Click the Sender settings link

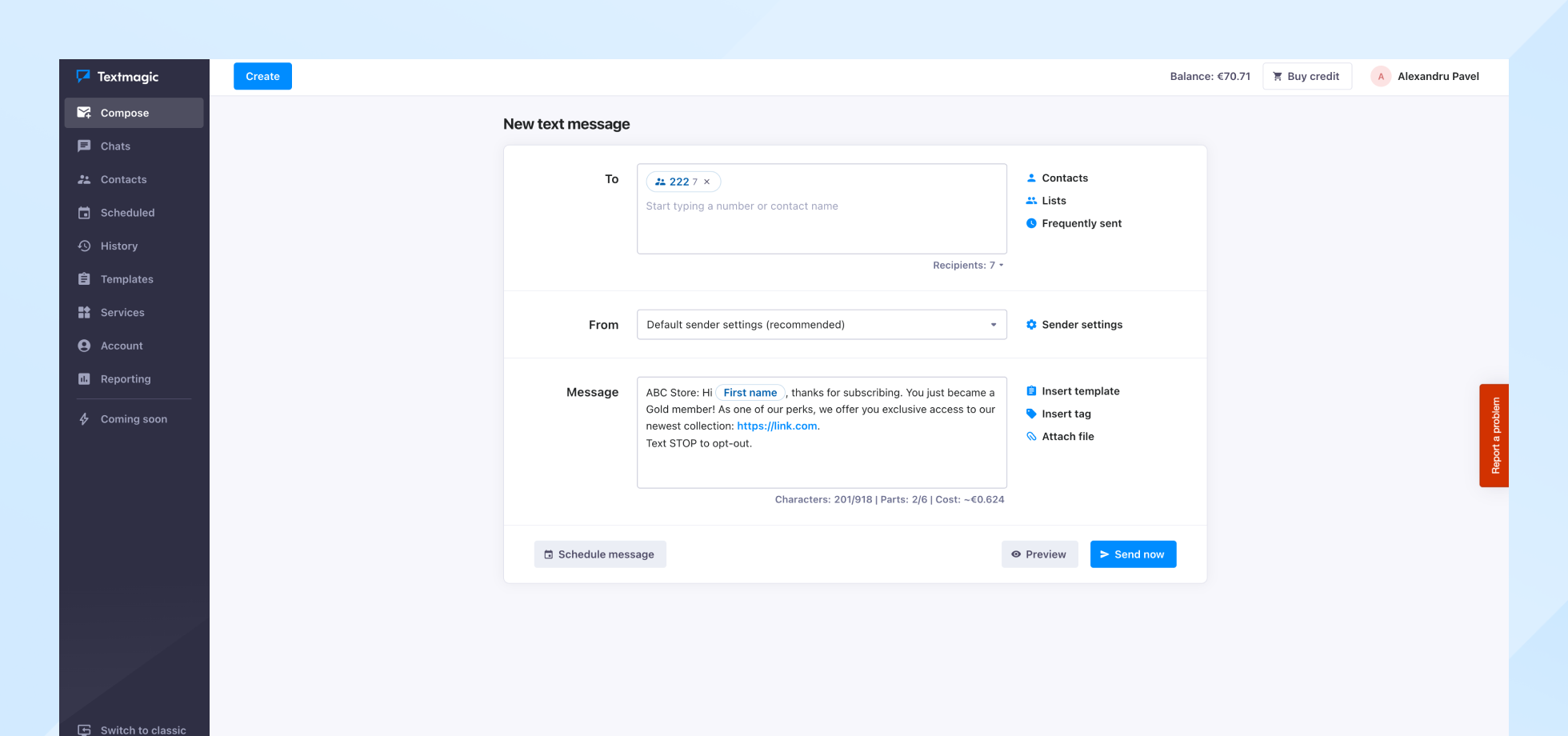(x=1082, y=325)
